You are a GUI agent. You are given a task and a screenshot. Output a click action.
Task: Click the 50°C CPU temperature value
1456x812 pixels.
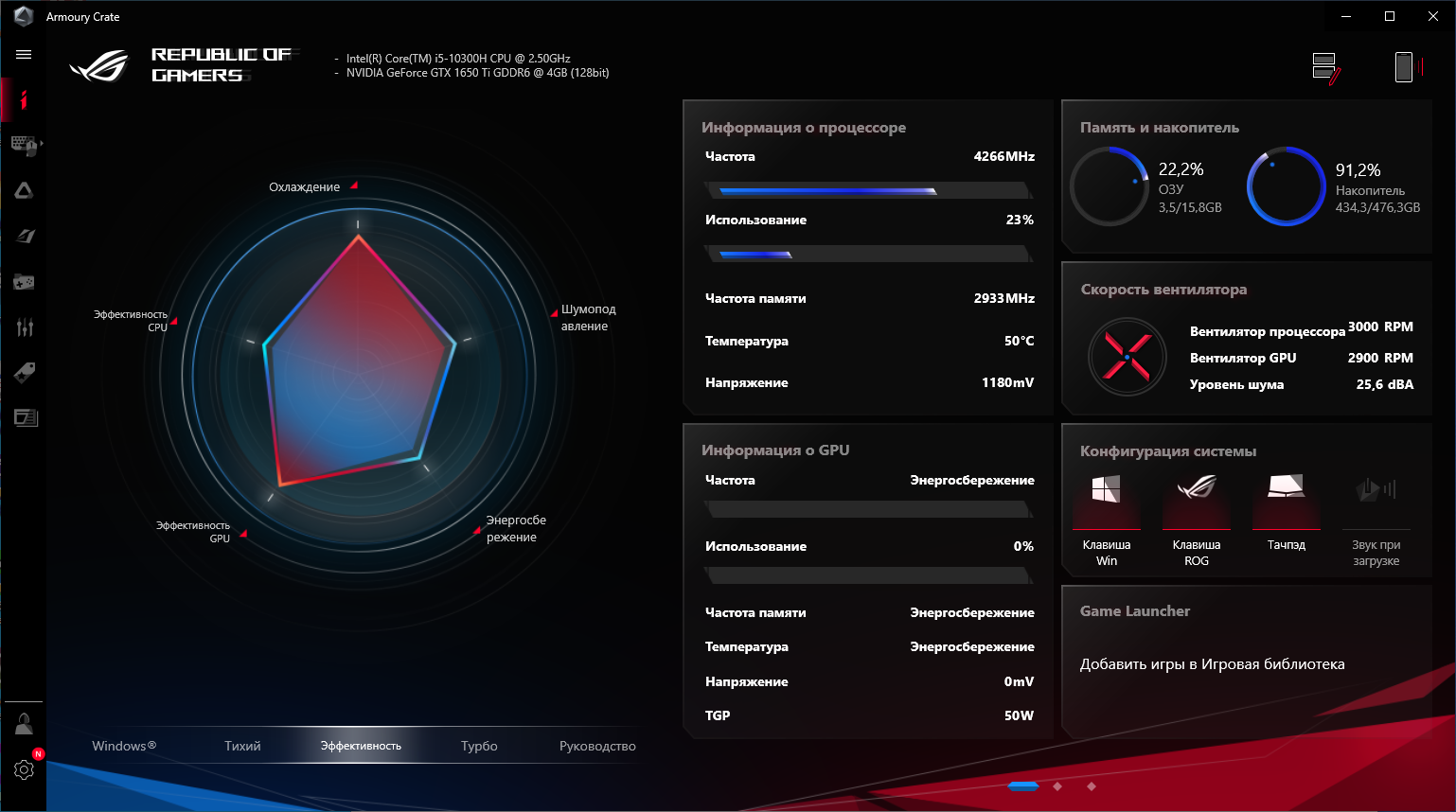1020,341
